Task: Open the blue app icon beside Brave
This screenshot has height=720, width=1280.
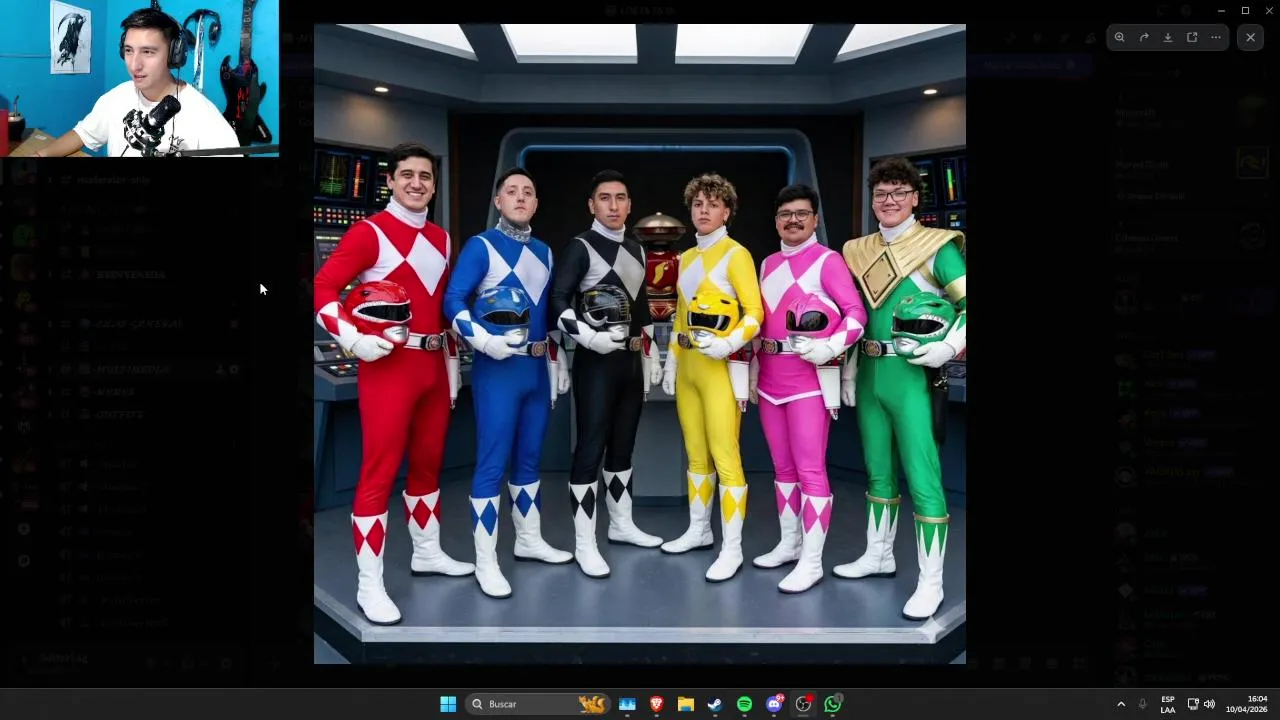Action: click(627, 704)
